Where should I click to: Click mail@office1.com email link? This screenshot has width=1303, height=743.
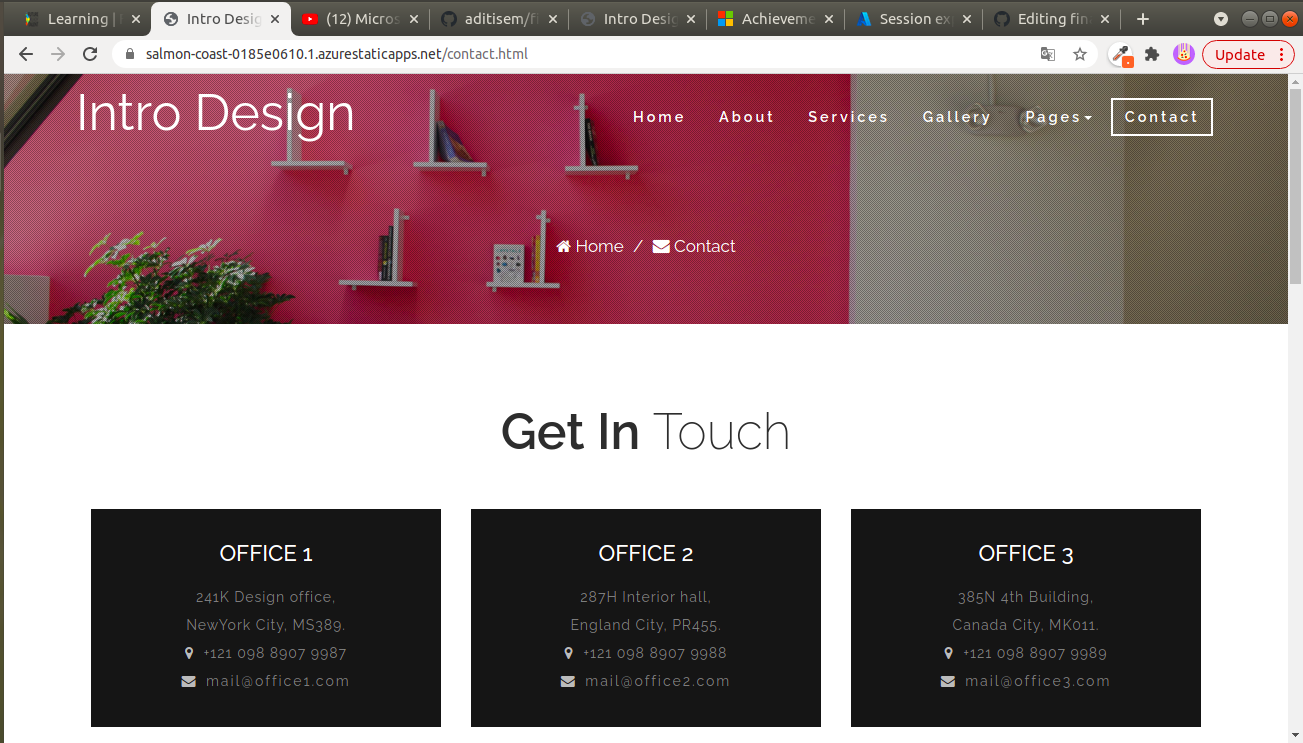click(x=278, y=681)
